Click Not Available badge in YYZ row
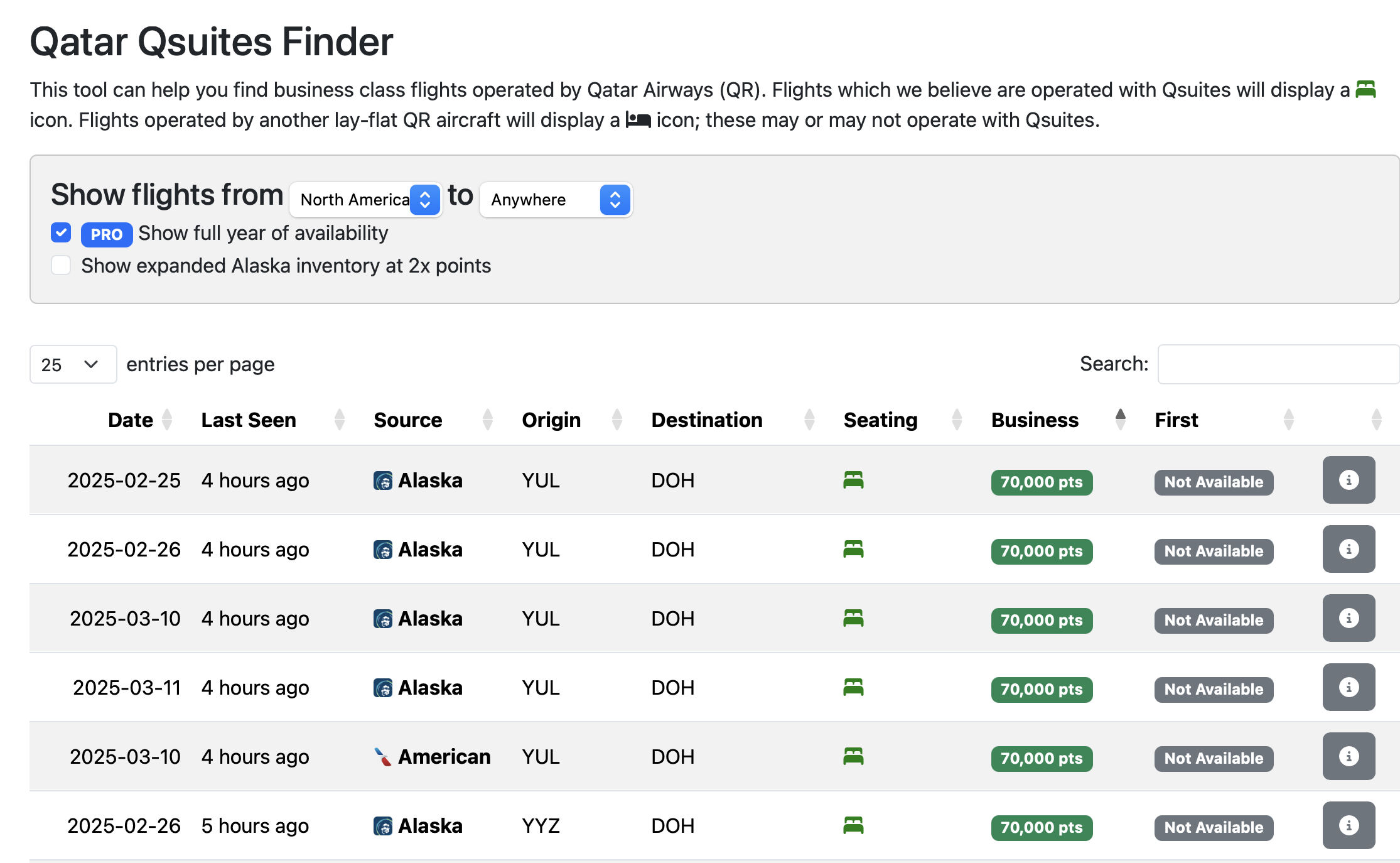The width and height of the screenshot is (1400, 863). click(x=1214, y=828)
